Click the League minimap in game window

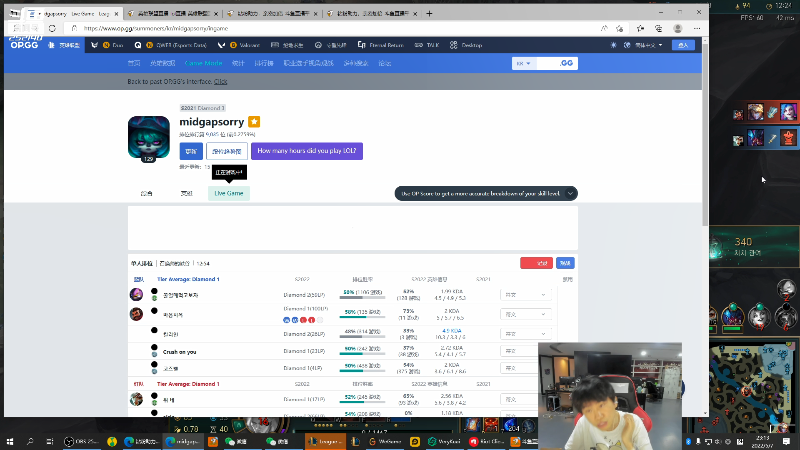click(753, 385)
